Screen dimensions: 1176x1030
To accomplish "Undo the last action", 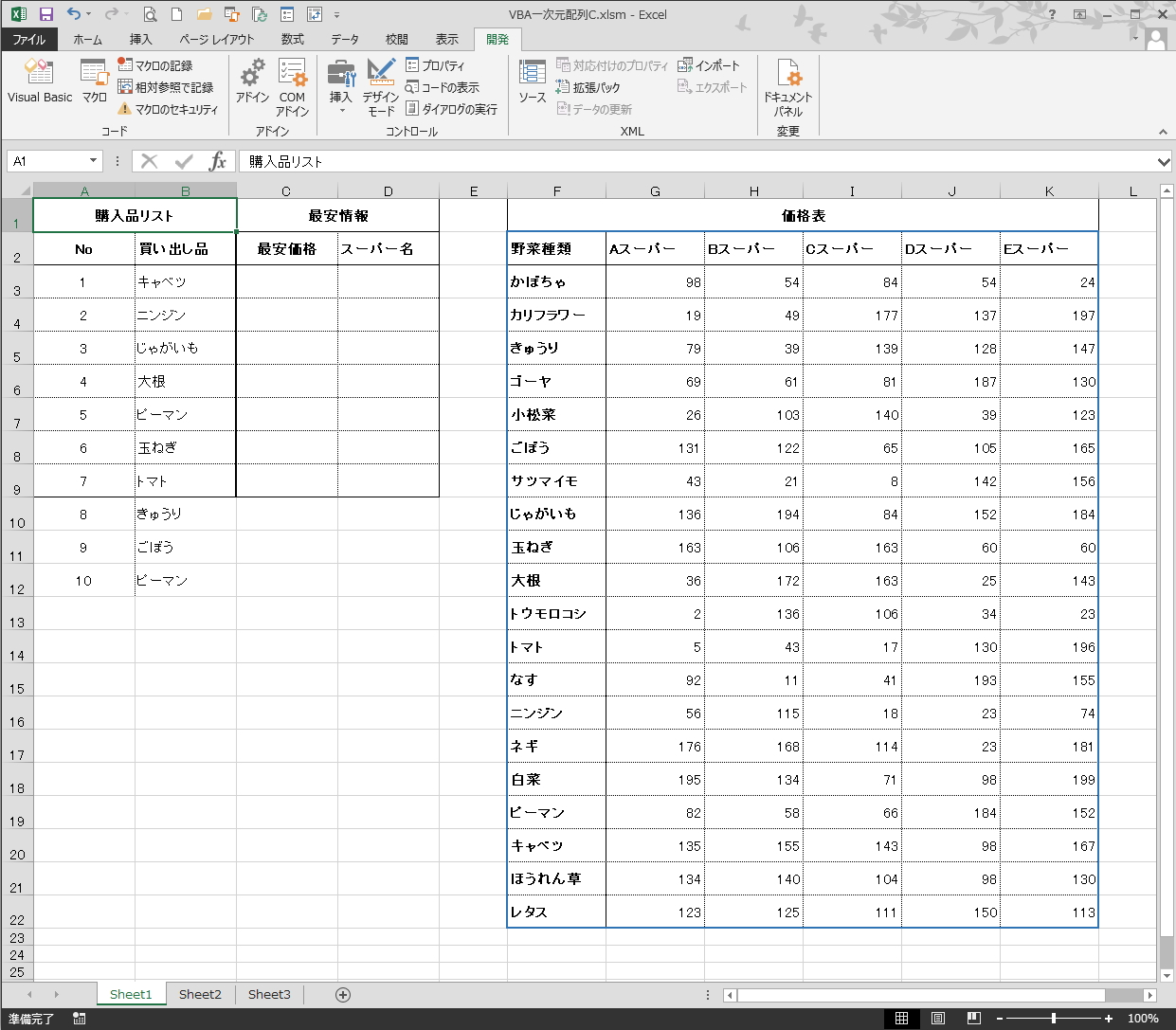I will tap(73, 14).
